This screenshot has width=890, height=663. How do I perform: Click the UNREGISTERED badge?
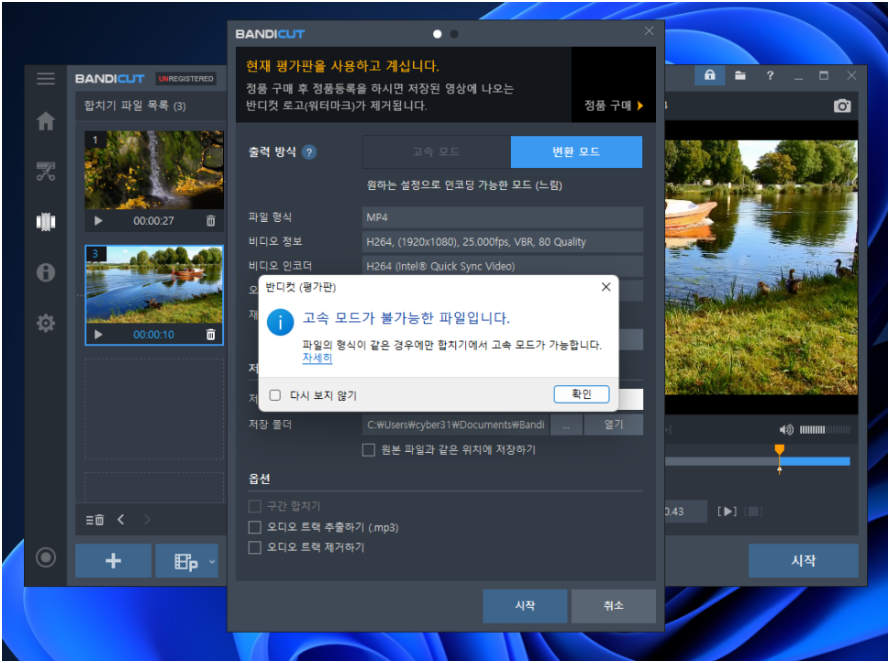coord(186,79)
